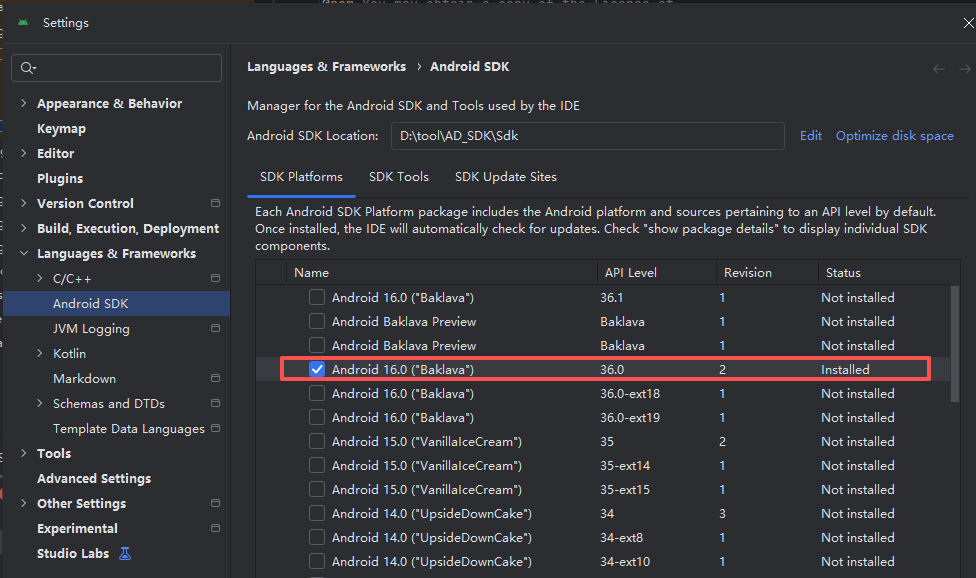Click the settings search field
The height and width of the screenshot is (578, 976).
point(116,68)
